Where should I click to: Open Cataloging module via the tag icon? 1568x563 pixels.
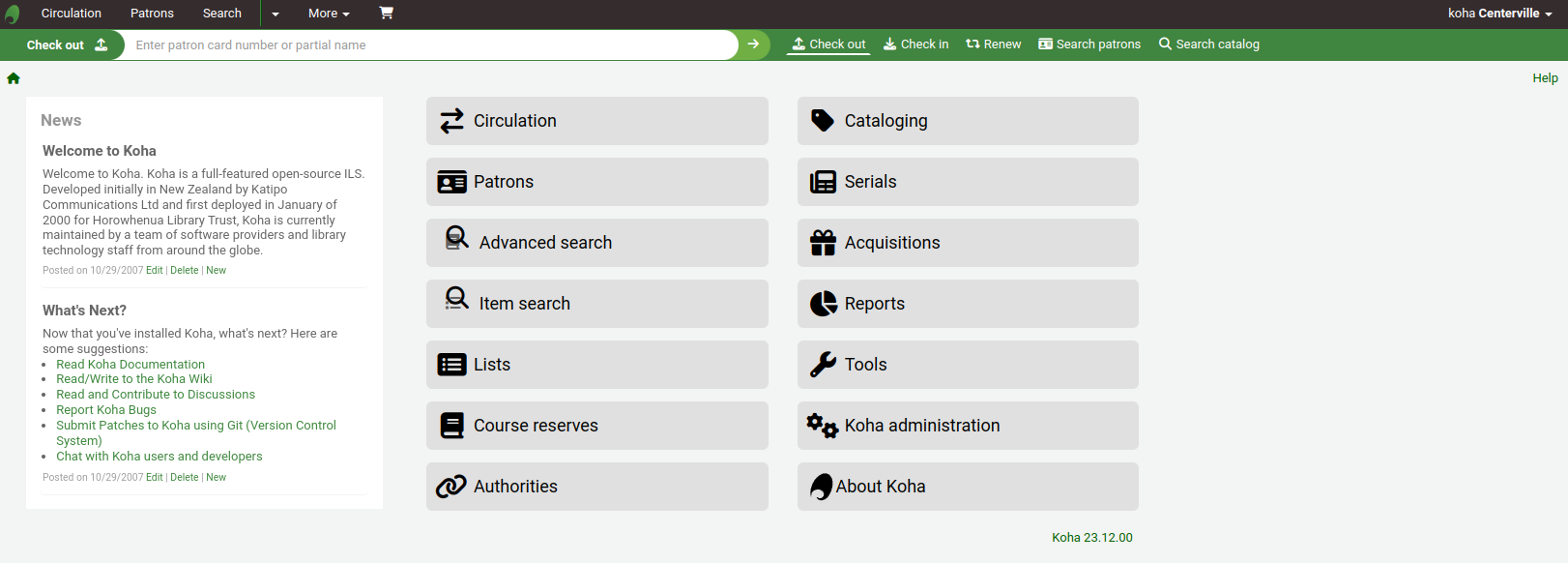coord(823,121)
